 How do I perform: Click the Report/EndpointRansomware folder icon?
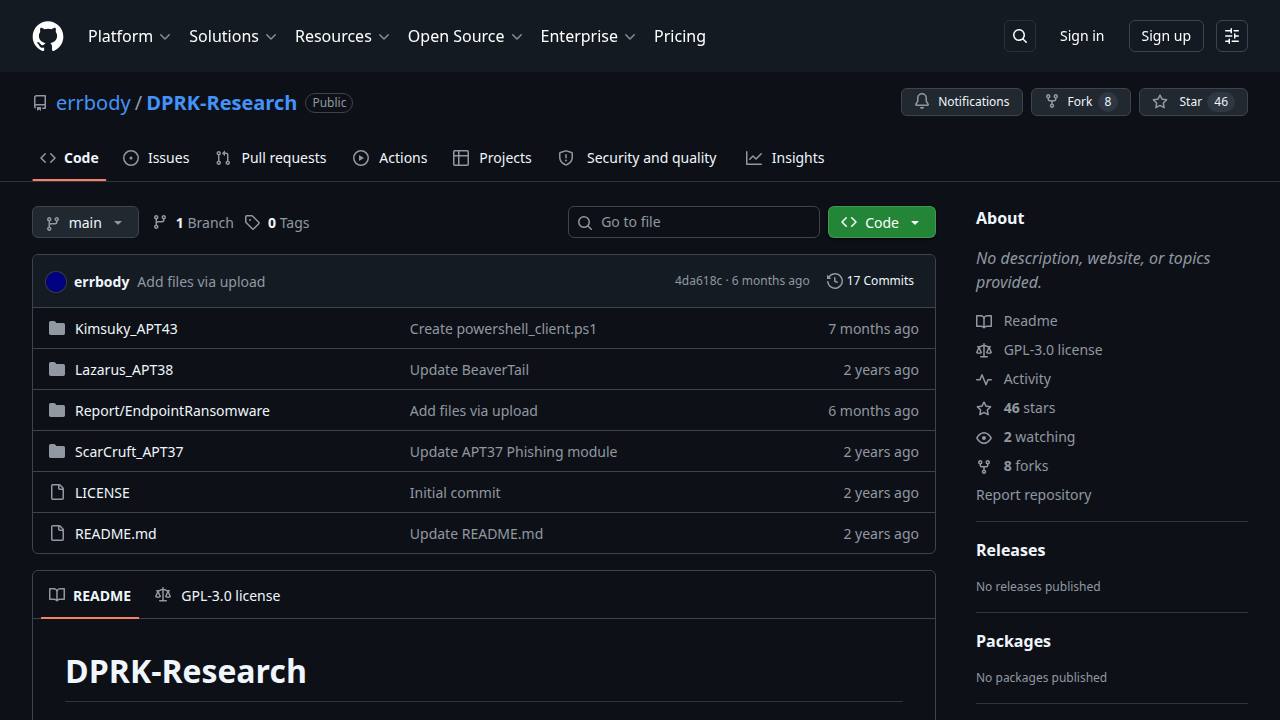click(57, 410)
